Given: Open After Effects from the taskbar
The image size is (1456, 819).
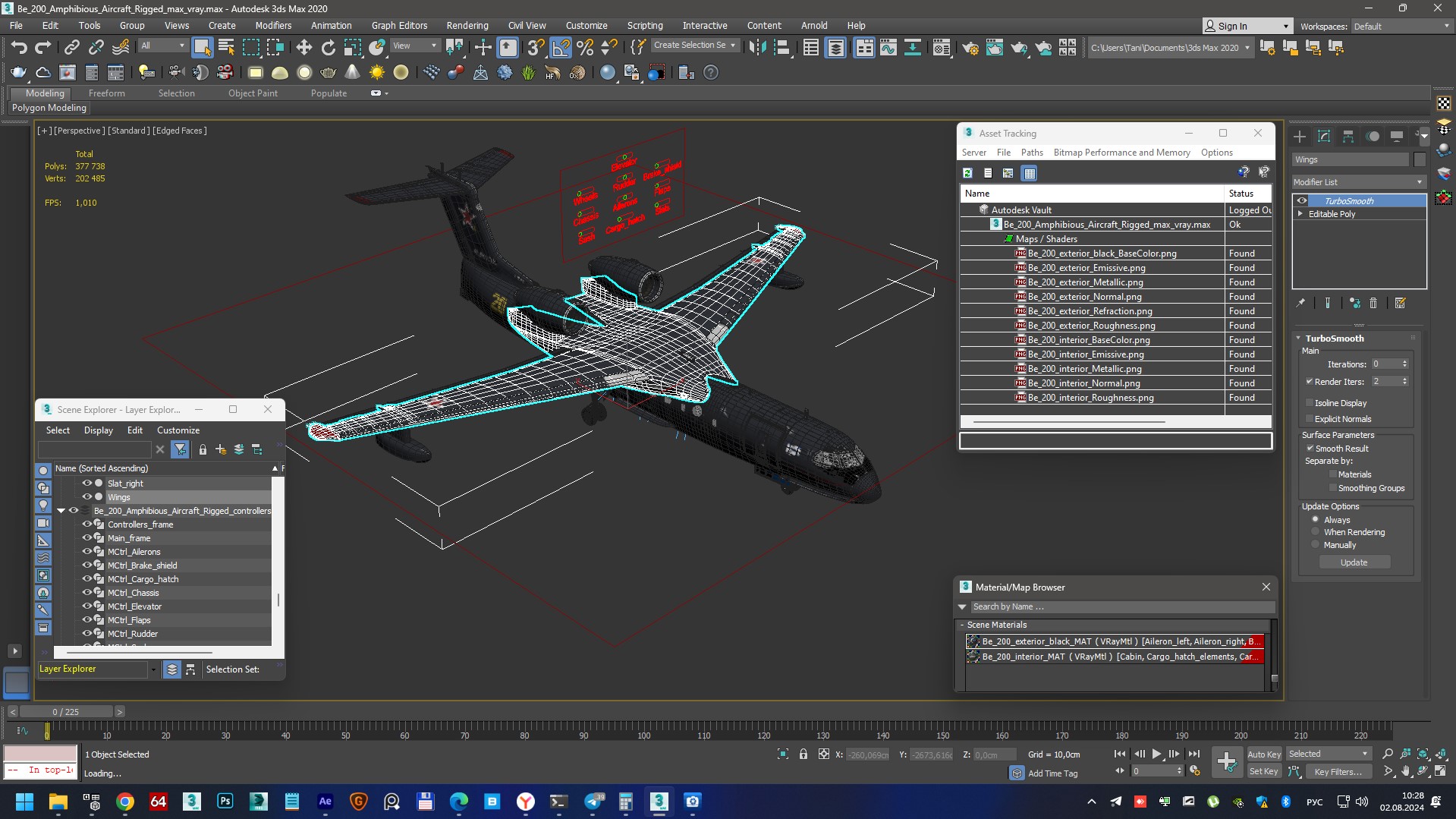Looking at the screenshot, I should coord(325,802).
